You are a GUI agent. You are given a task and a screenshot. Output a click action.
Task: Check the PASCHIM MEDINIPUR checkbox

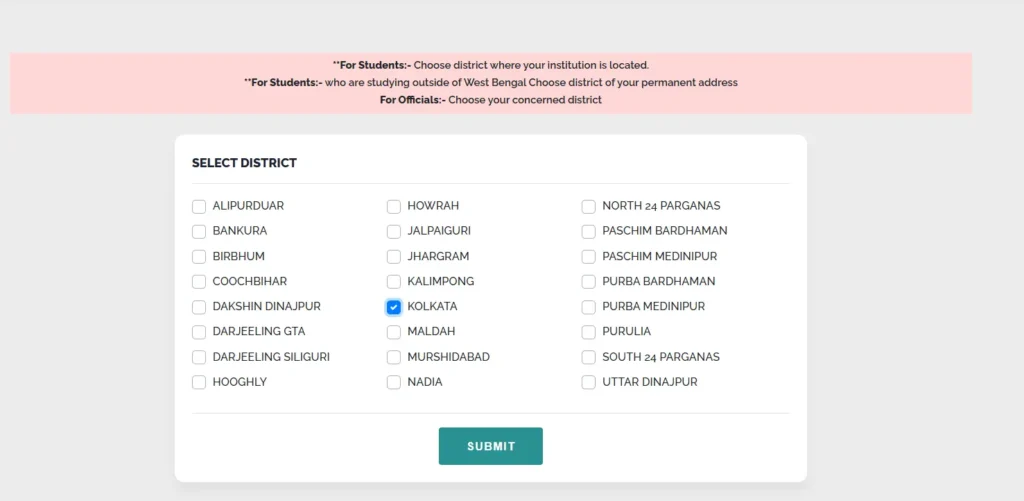click(x=589, y=256)
